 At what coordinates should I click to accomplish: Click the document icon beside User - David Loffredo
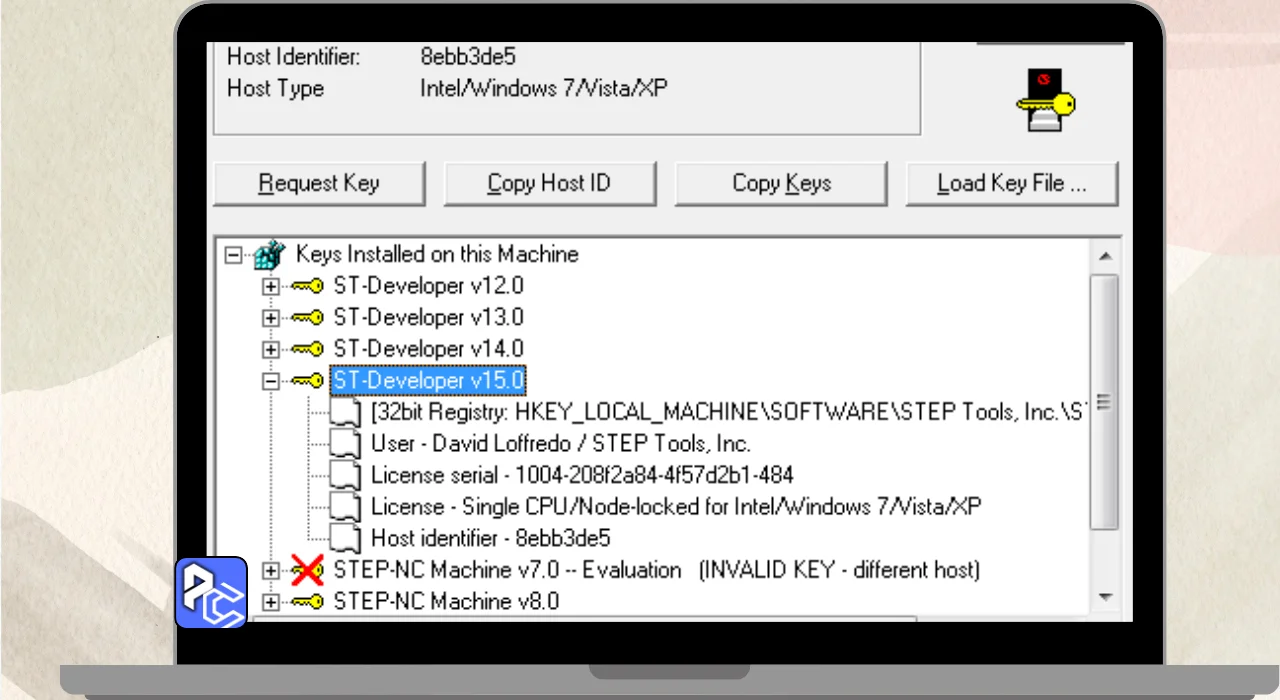[345, 443]
